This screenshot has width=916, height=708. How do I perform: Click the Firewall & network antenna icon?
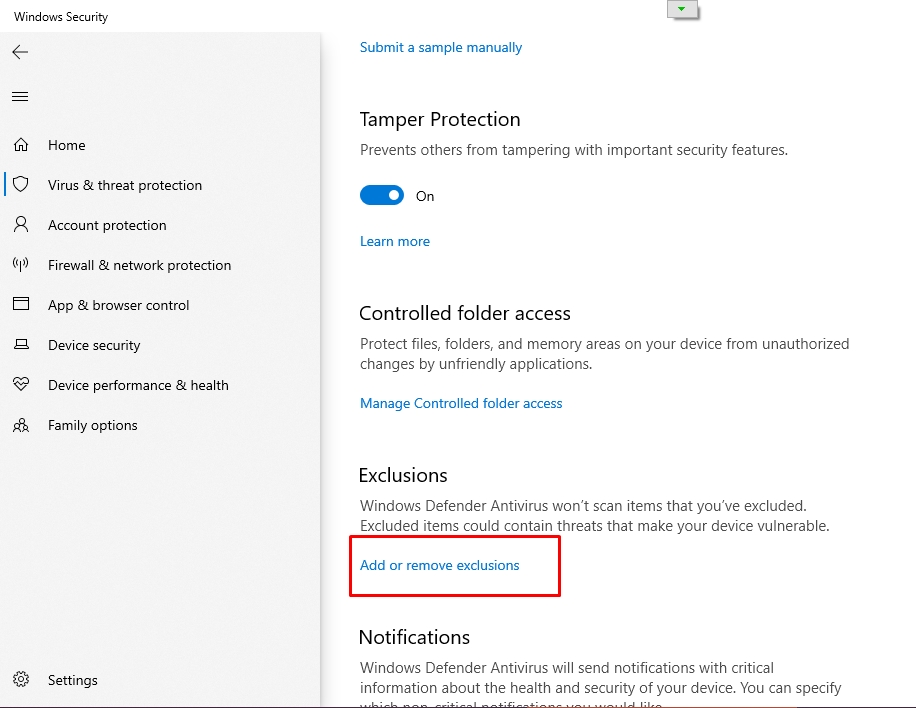(x=21, y=265)
